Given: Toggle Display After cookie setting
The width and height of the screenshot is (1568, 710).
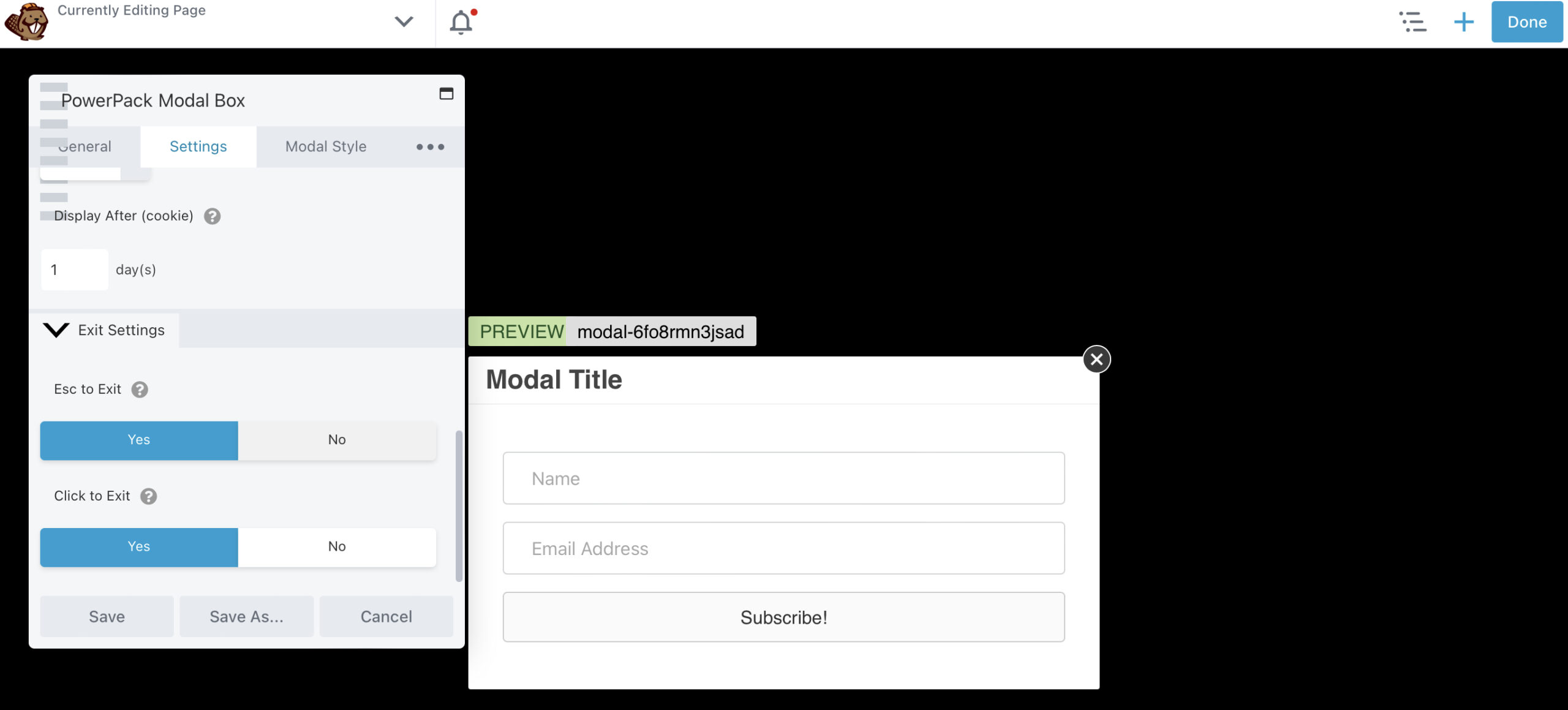Looking at the screenshot, I should tap(47, 215).
